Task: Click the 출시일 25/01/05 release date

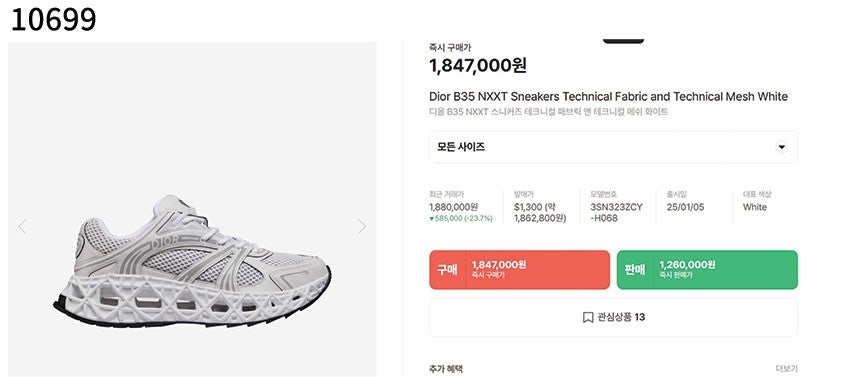Action: pos(686,207)
